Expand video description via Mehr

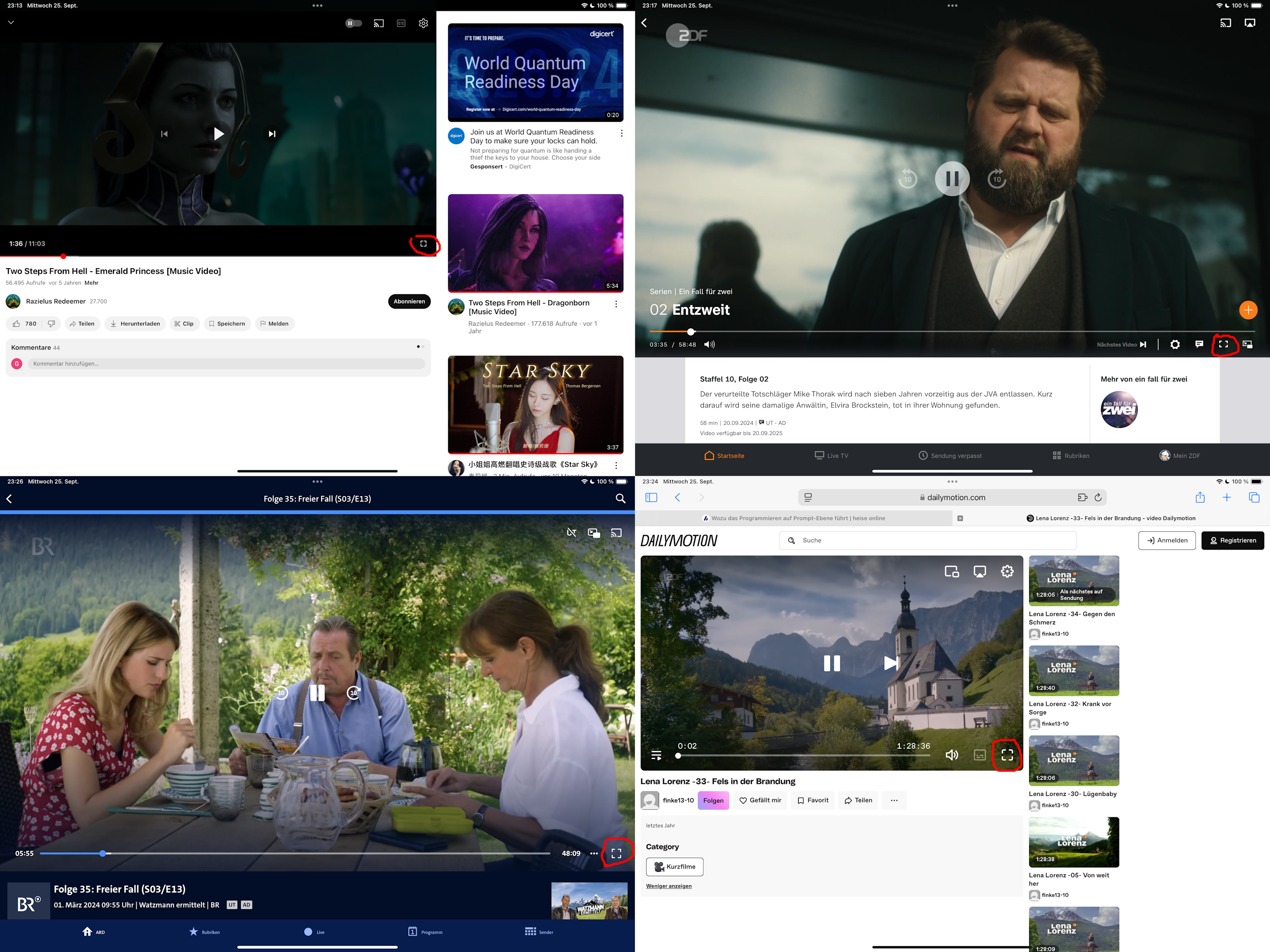(x=91, y=283)
